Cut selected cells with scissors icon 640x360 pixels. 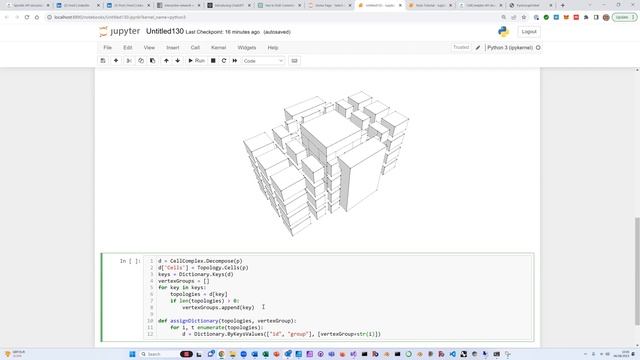[x=129, y=61]
